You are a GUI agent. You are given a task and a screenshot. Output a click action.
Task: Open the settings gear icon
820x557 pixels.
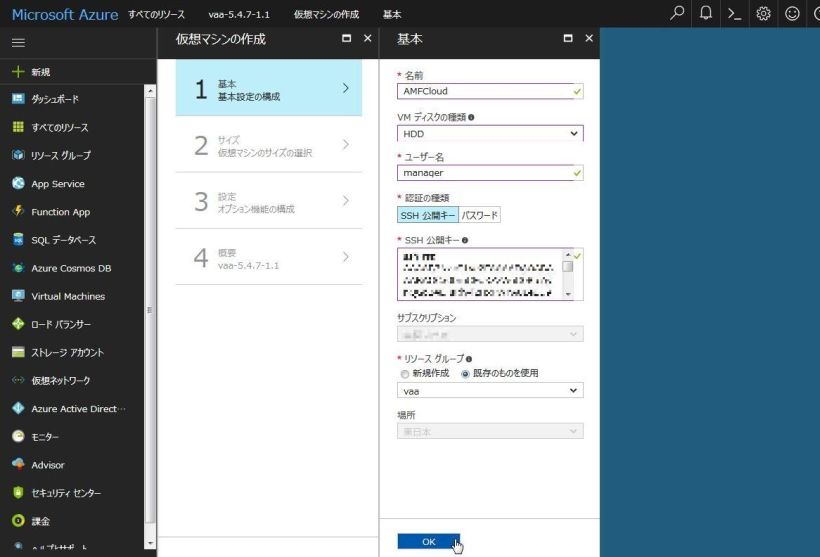[764, 14]
